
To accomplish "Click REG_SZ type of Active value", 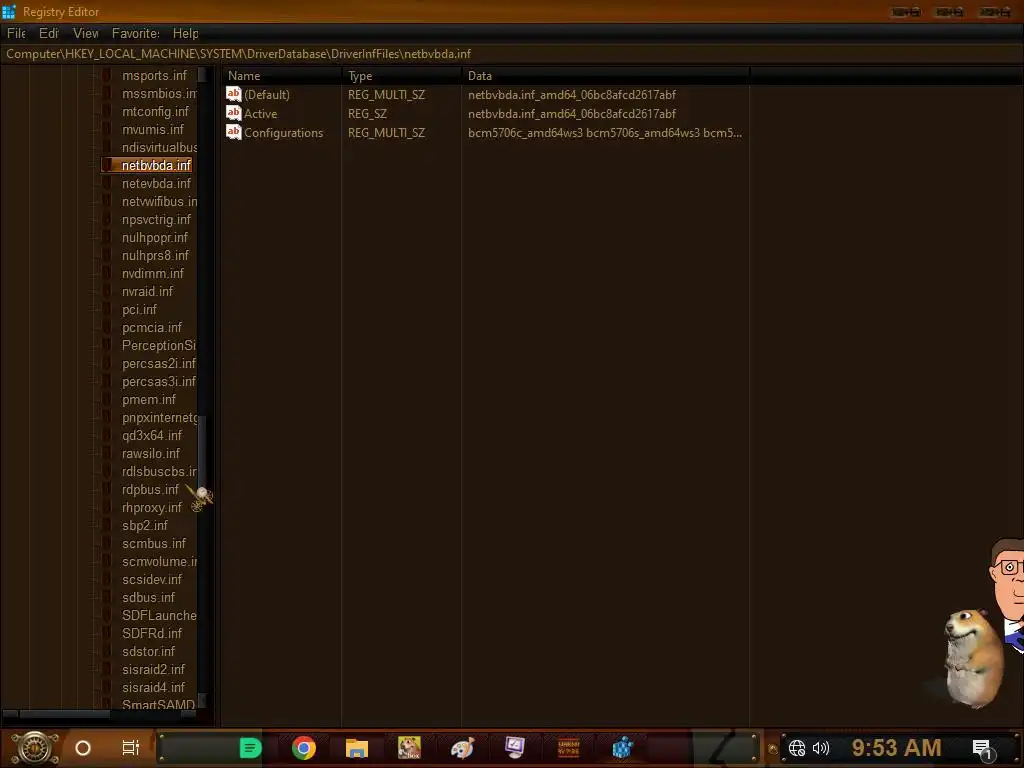I will pos(367,114).
